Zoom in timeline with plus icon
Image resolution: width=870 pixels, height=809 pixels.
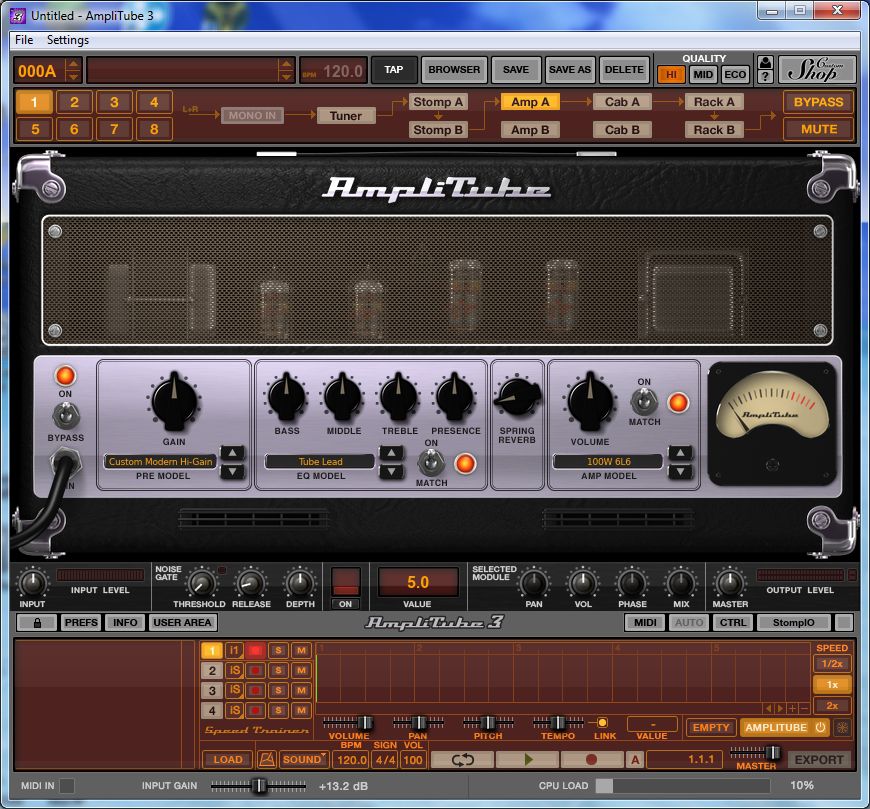coord(792,709)
